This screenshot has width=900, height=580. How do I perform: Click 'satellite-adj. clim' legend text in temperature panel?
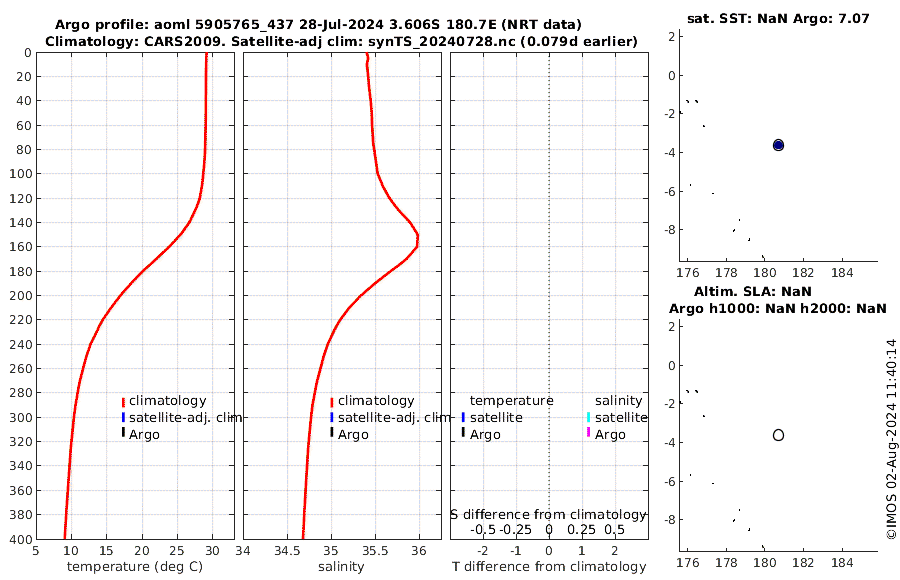click(x=185, y=417)
